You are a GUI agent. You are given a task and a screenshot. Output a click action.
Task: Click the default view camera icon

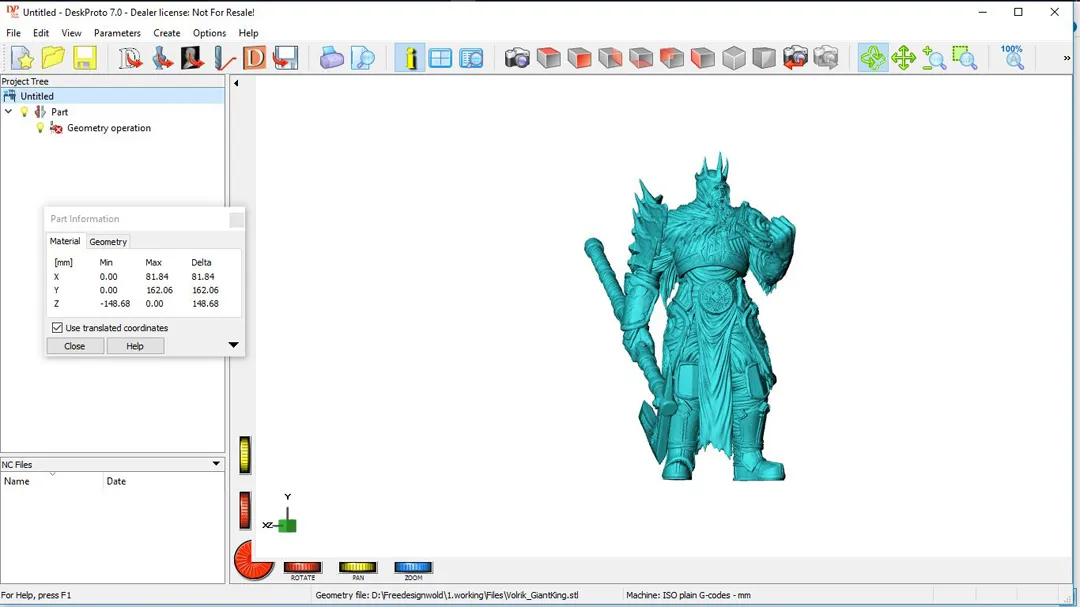click(x=517, y=58)
